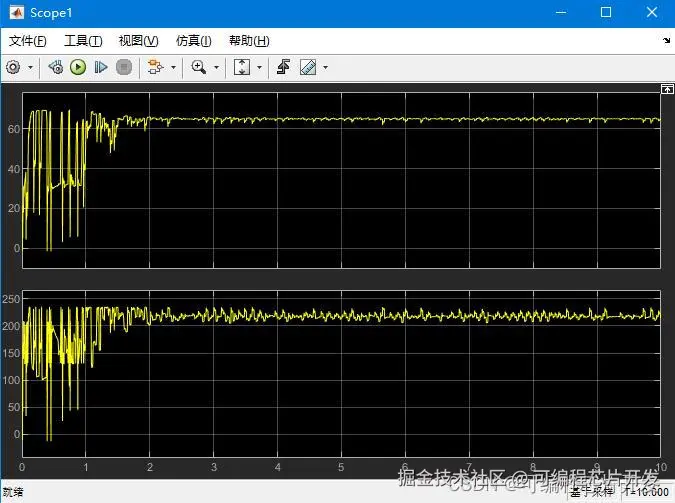Open the 工具(T) menu
Viewport: 675px width, 503px height.
tap(83, 41)
